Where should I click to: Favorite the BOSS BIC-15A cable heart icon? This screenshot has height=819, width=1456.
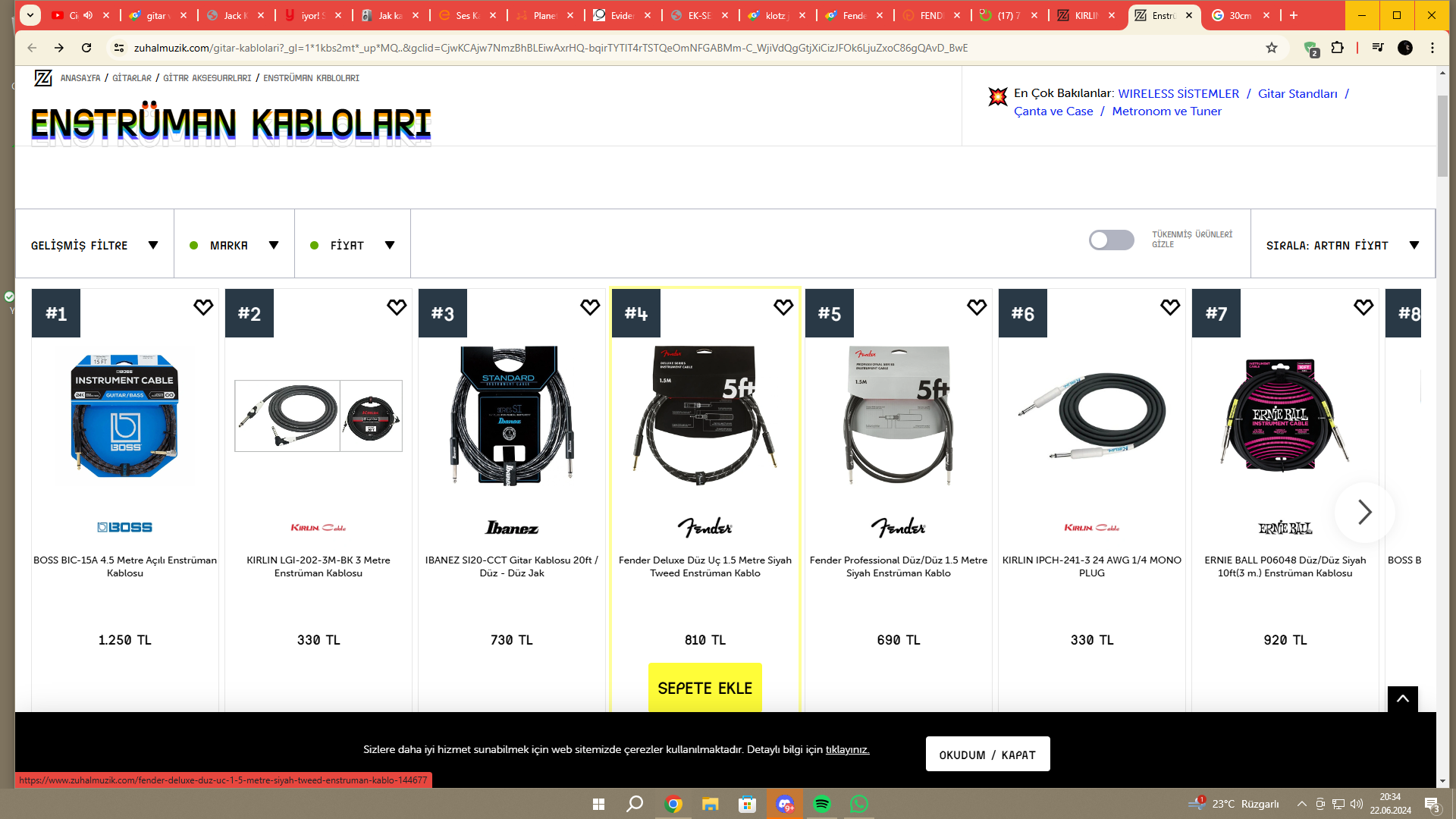(x=203, y=307)
